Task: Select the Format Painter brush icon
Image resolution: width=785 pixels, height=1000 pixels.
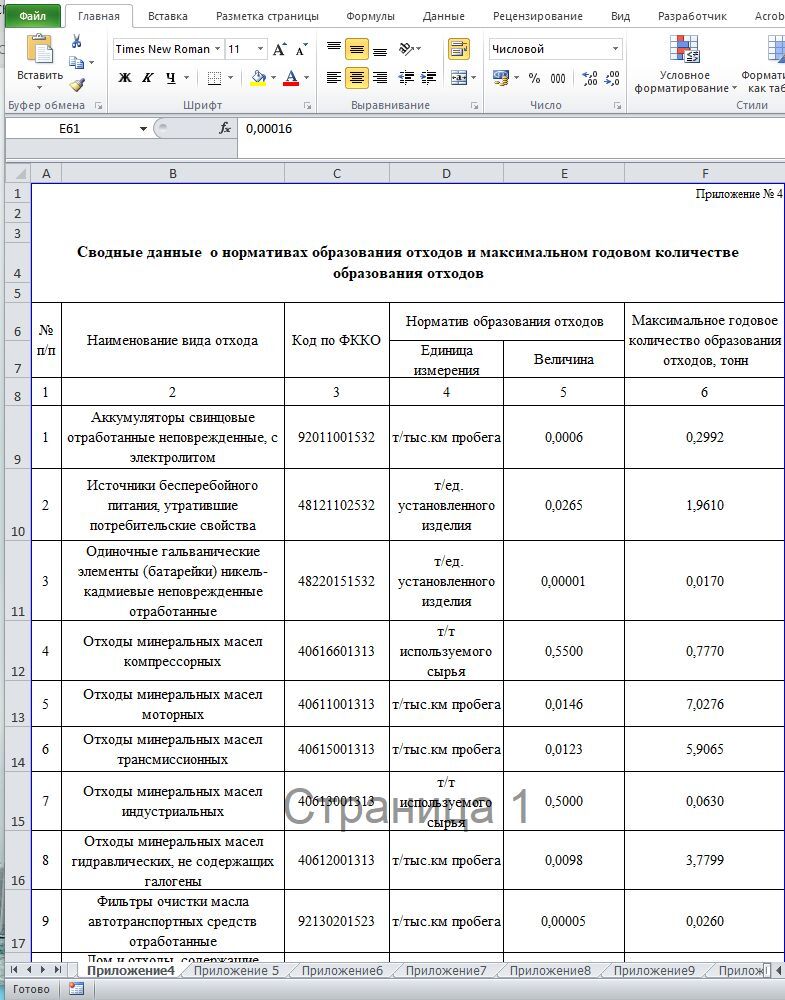Action: pos(77,84)
